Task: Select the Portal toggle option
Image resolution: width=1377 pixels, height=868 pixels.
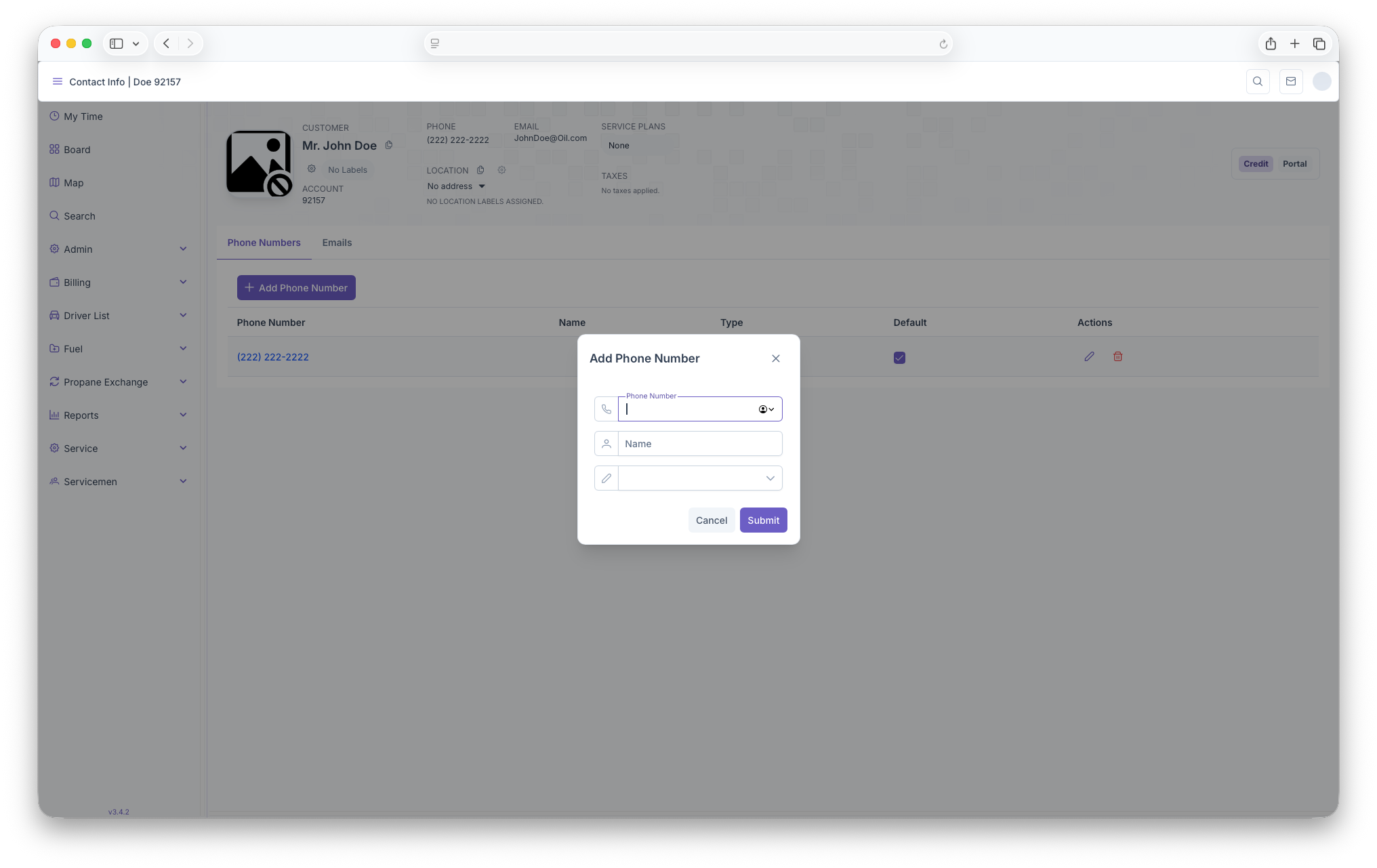Action: [x=1294, y=164]
